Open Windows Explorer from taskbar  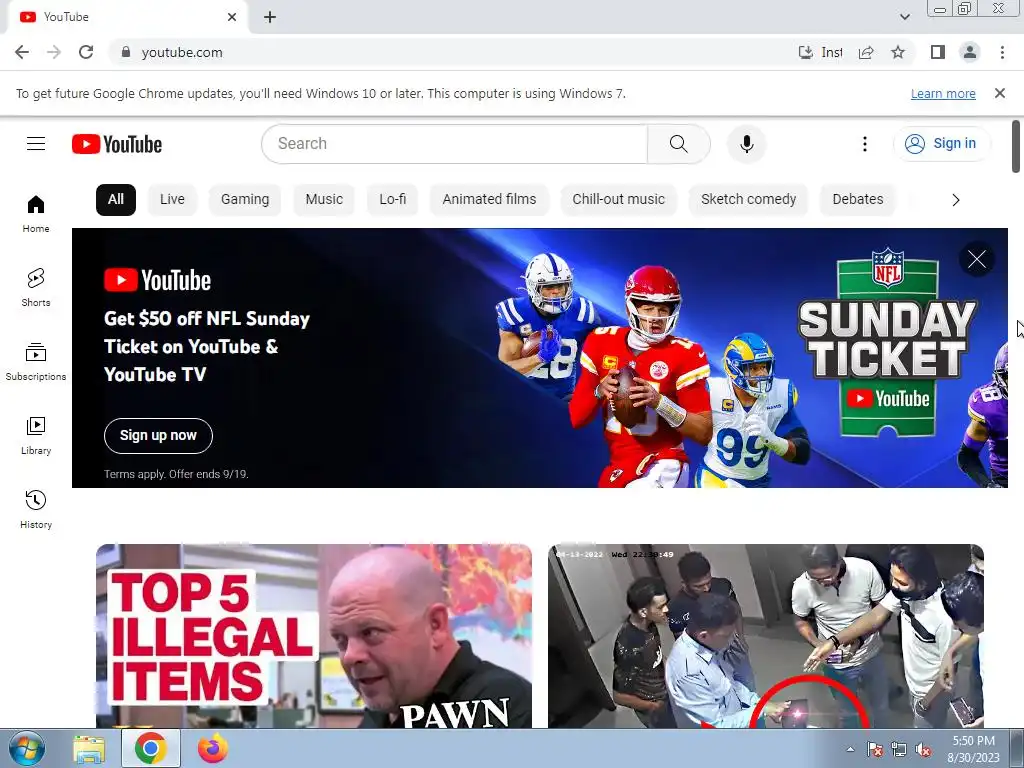[89, 748]
